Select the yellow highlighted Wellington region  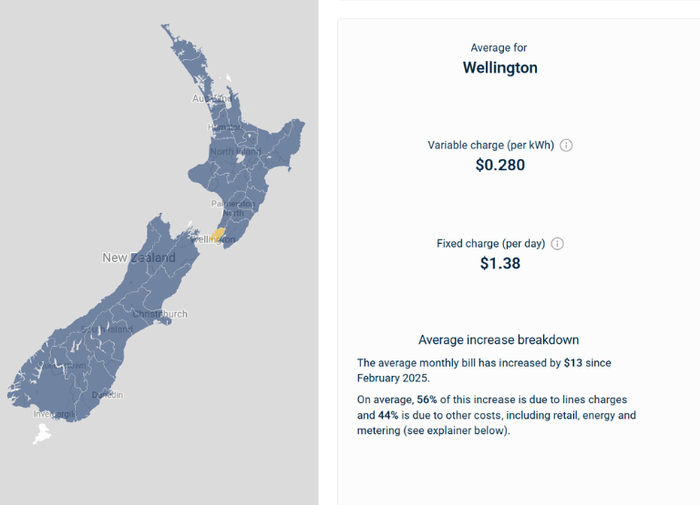[216, 234]
